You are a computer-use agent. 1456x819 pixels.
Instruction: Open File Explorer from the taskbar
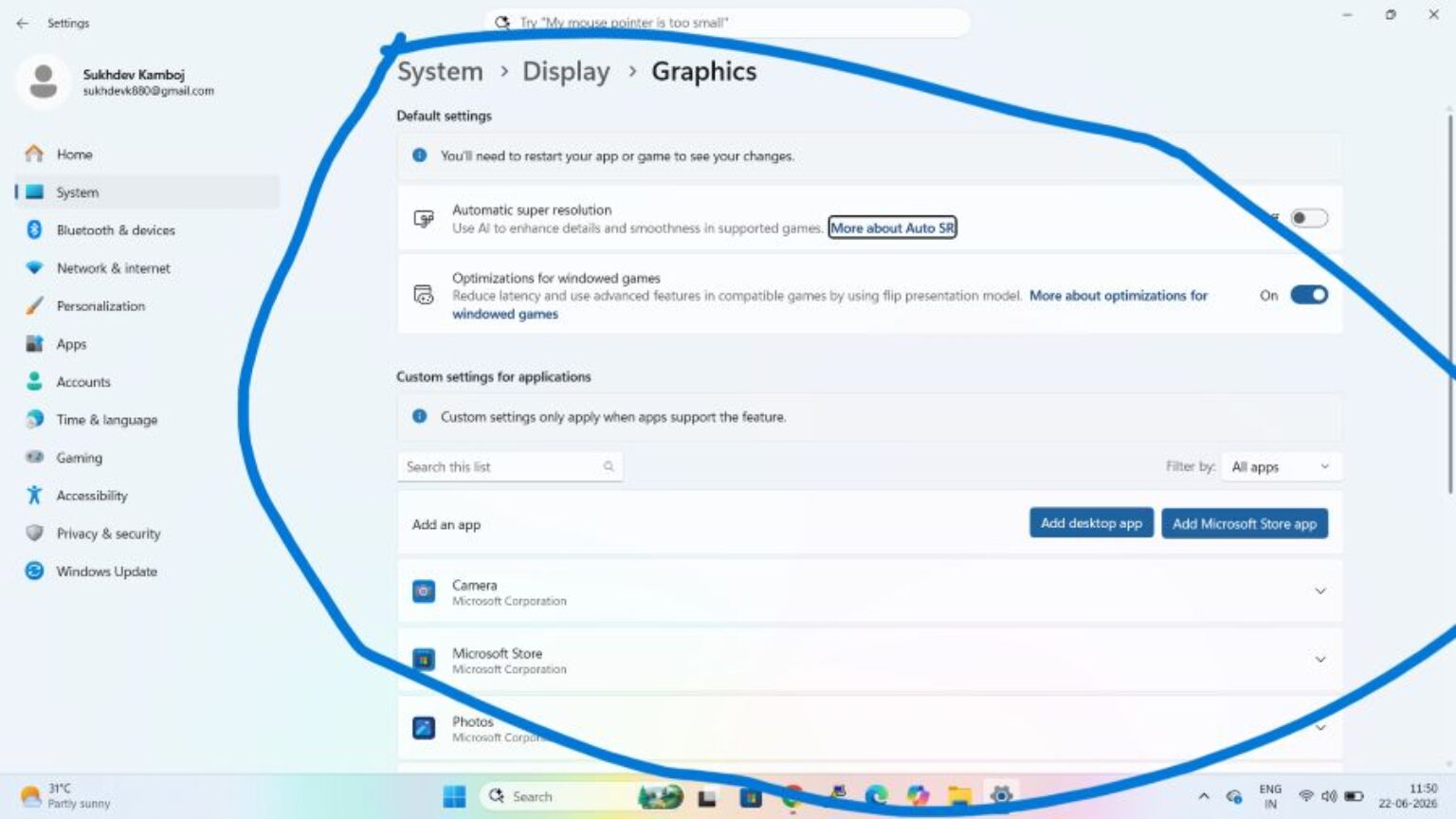point(959,796)
